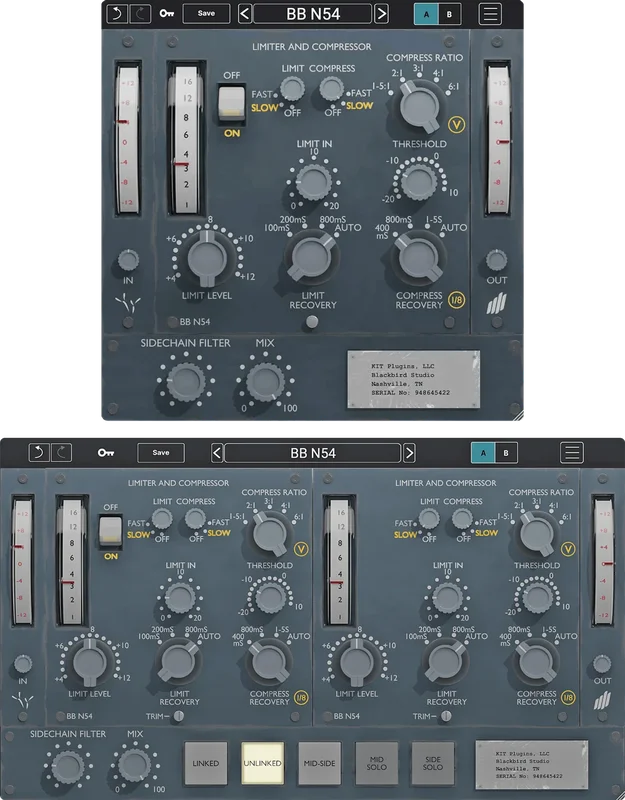Click MIX knob in bottom stereo window
The height and width of the screenshot is (800, 625).
point(134,765)
